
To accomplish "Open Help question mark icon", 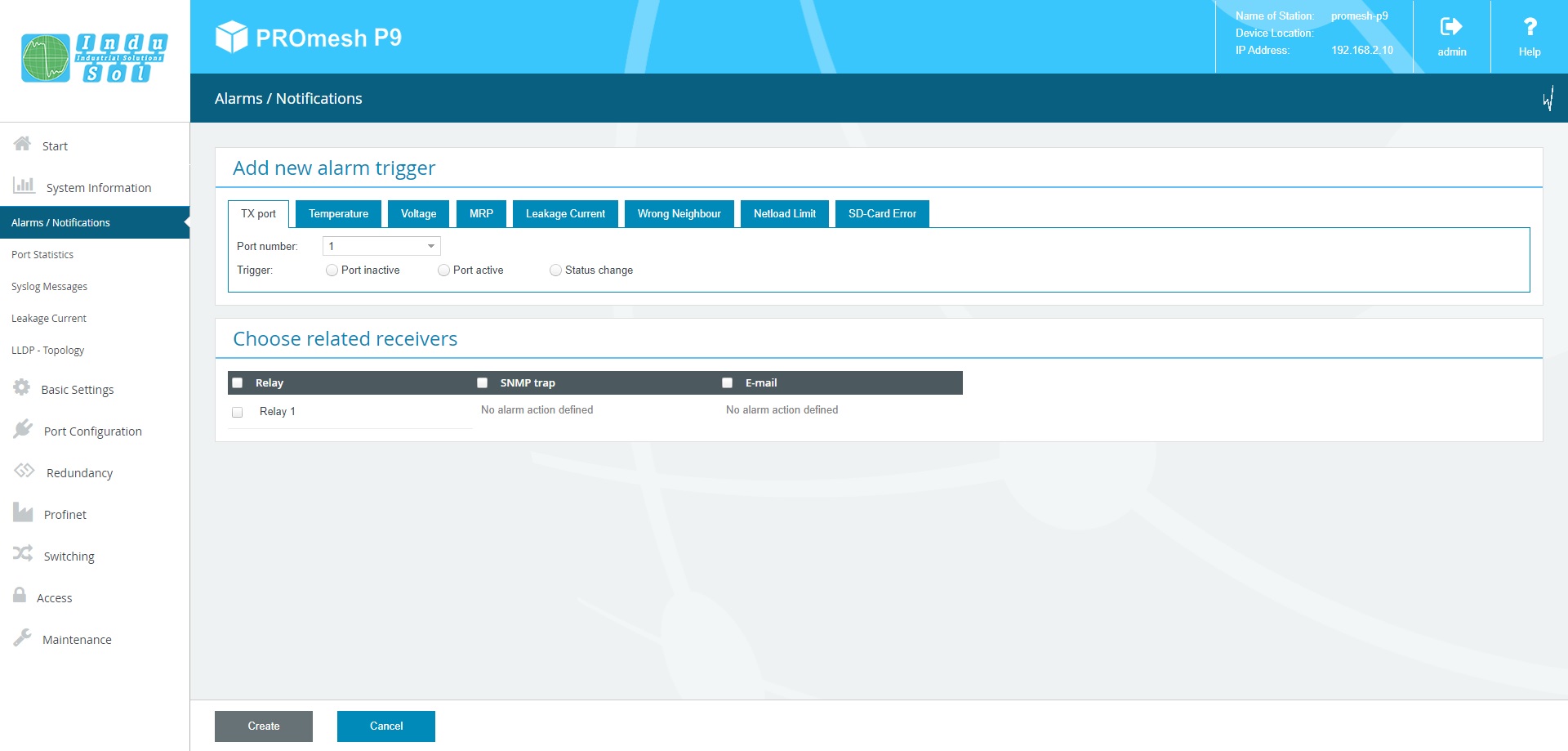I will [x=1529, y=27].
